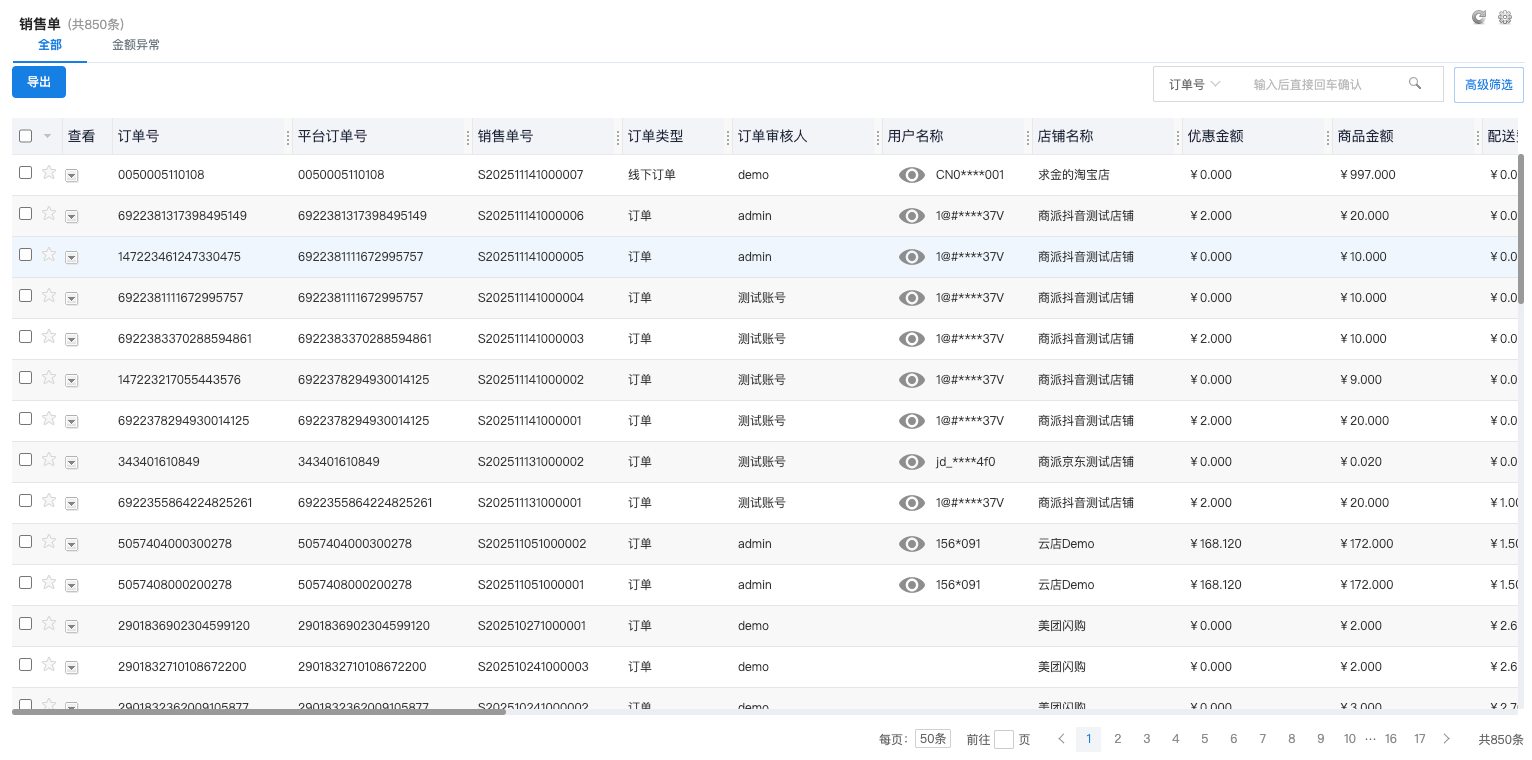Check the row for order 0050005110108
Screen dimensions: 1532x760
tap(26, 172)
